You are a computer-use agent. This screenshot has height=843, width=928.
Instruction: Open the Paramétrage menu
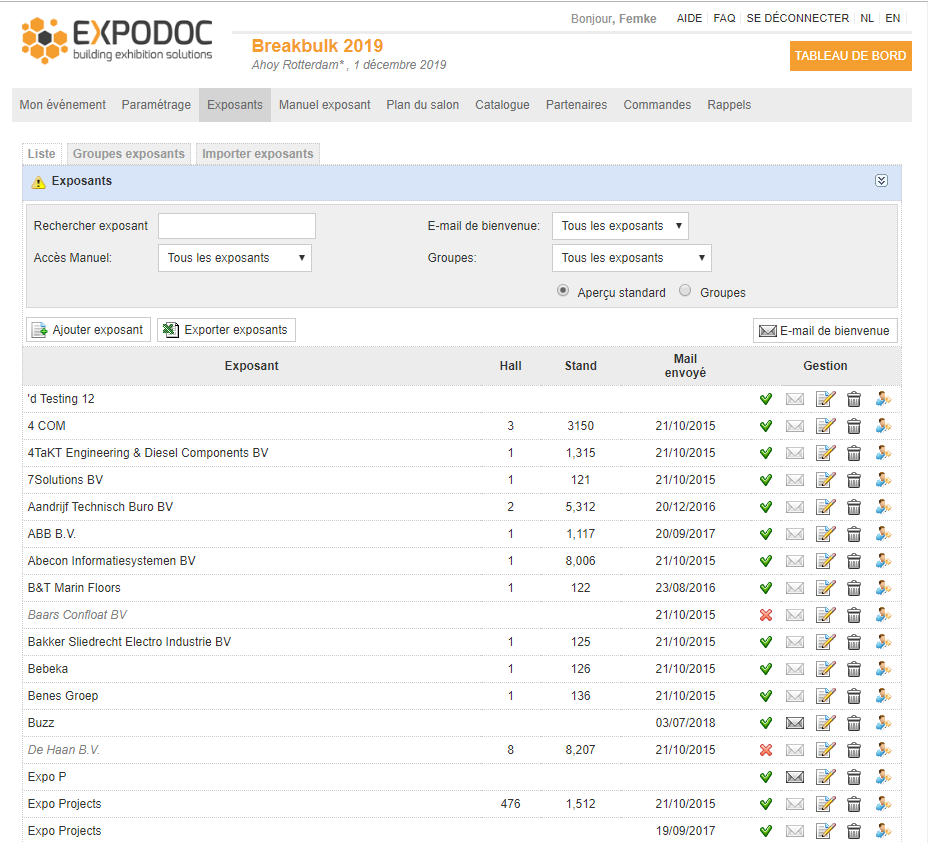tap(156, 105)
